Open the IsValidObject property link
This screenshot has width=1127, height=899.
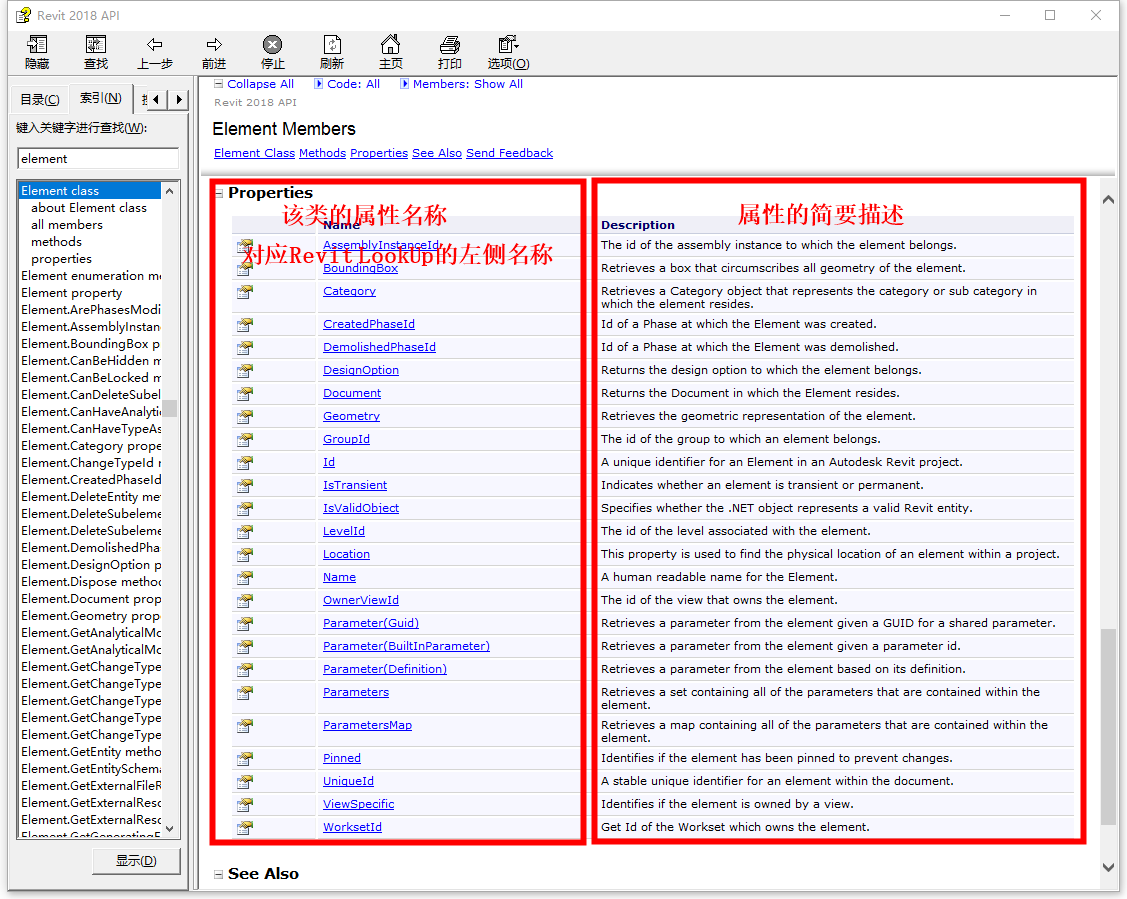(x=361, y=508)
